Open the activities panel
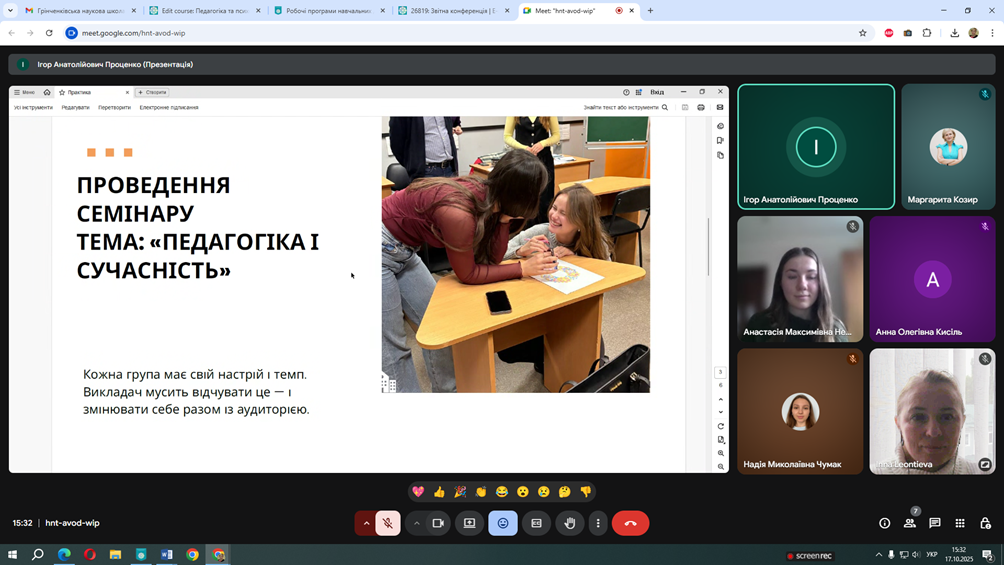Viewport: 1004px width, 565px height. (x=960, y=523)
